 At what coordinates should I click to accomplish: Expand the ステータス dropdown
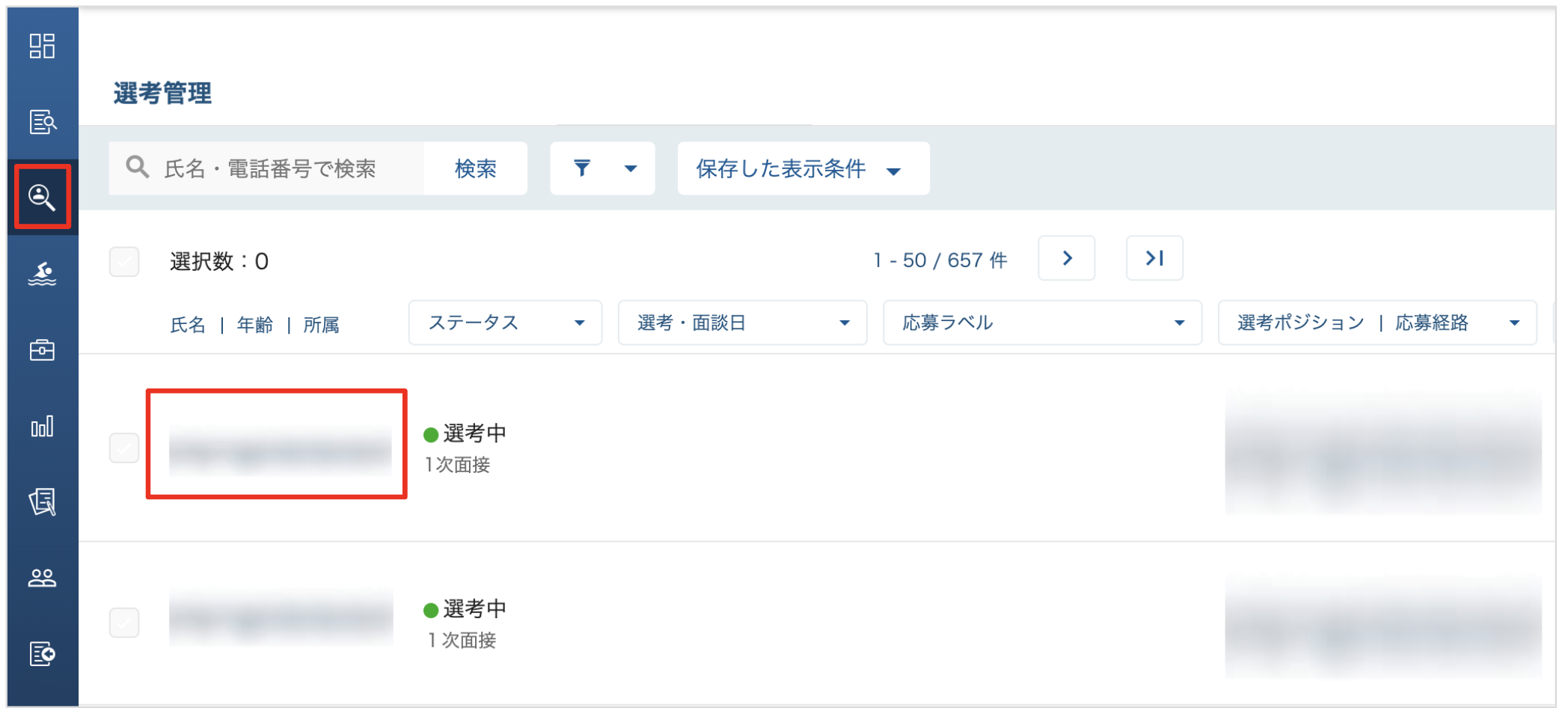coord(506,323)
